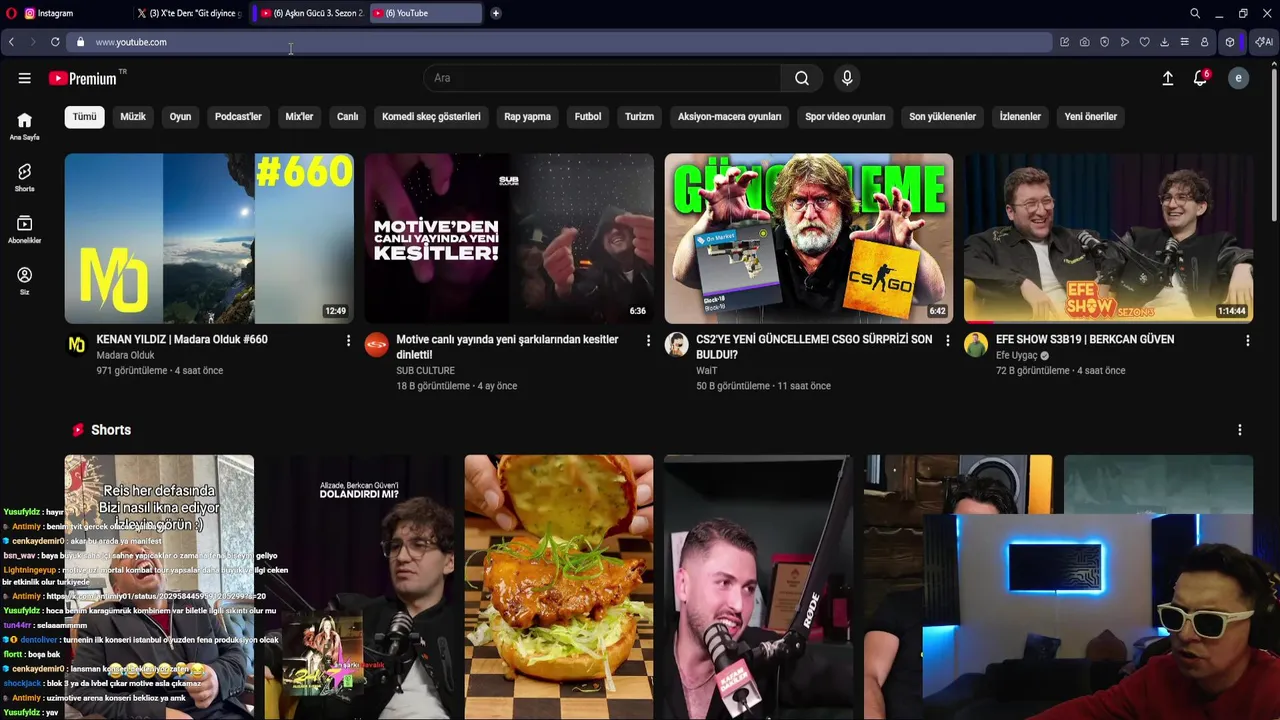Filter by Son yüklenenler chip
This screenshot has width=1280, height=720.
point(942,117)
